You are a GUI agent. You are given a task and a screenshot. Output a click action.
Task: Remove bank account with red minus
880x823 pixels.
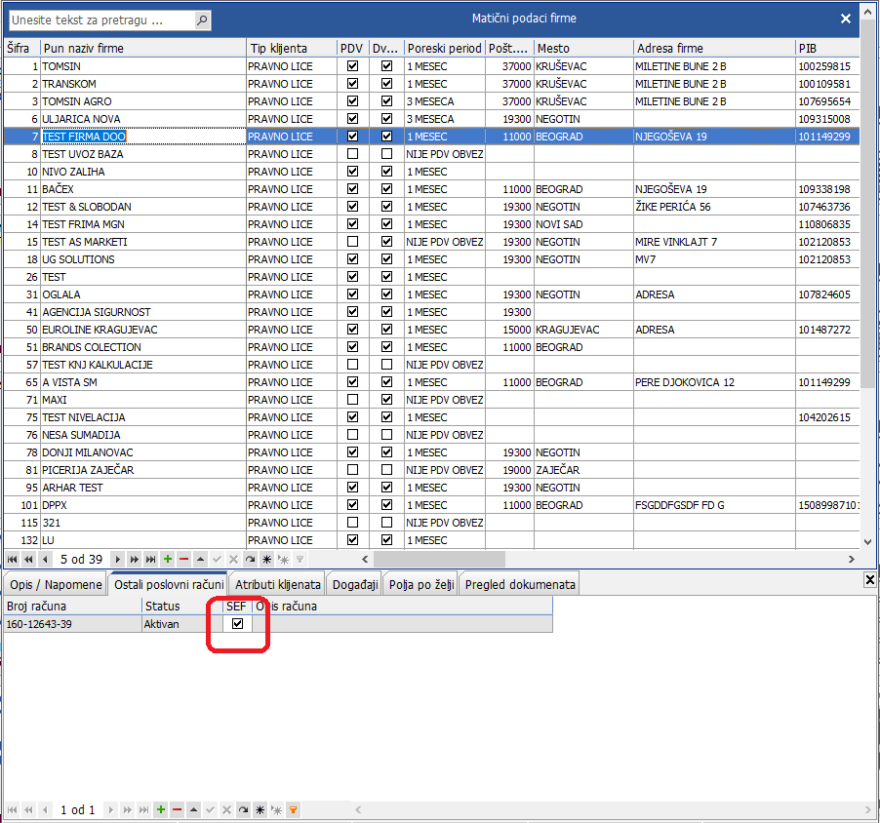[177, 809]
